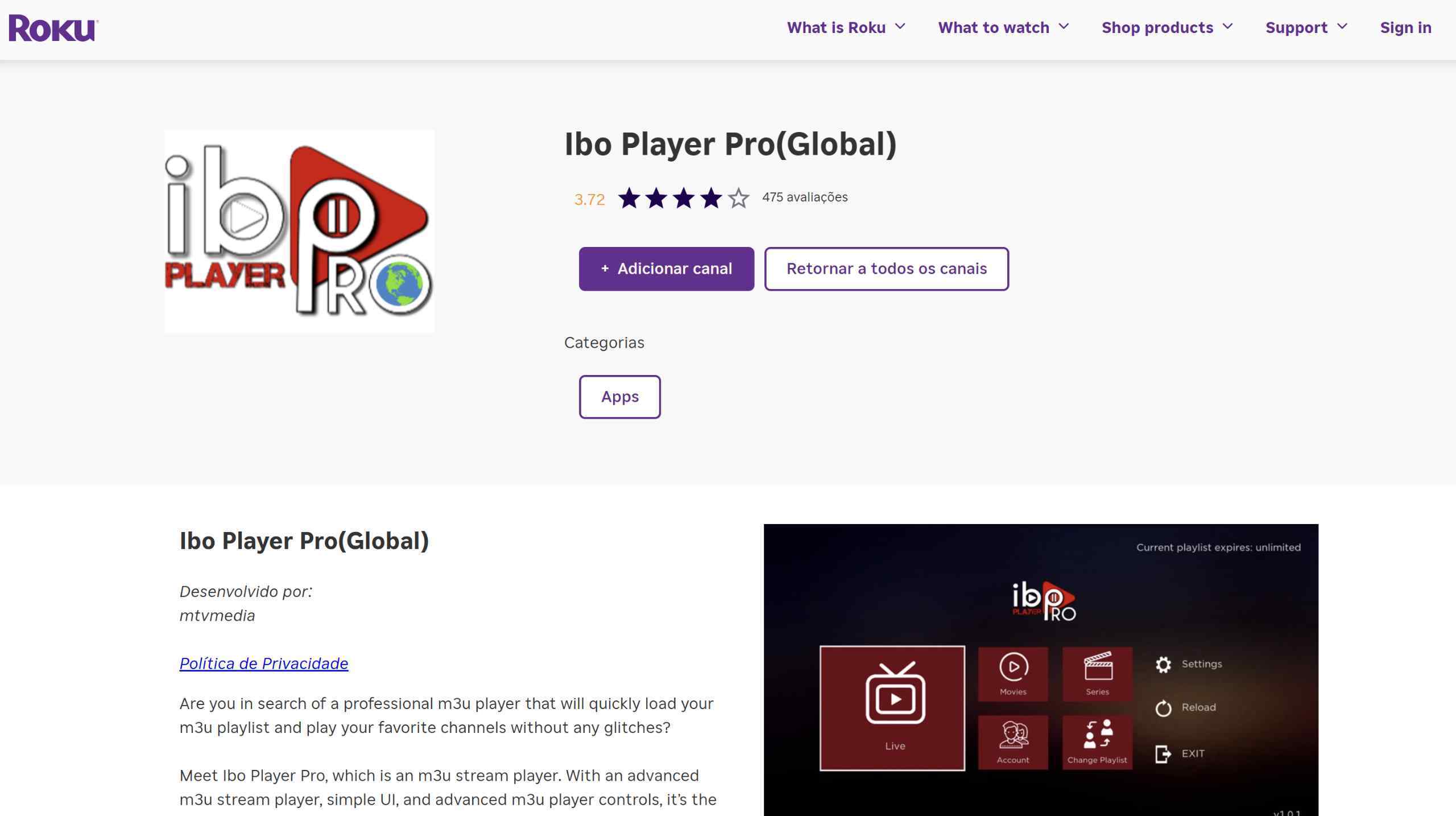This screenshot has height=816, width=1456.
Task: Click Retornar a todos os canais
Action: point(886,269)
